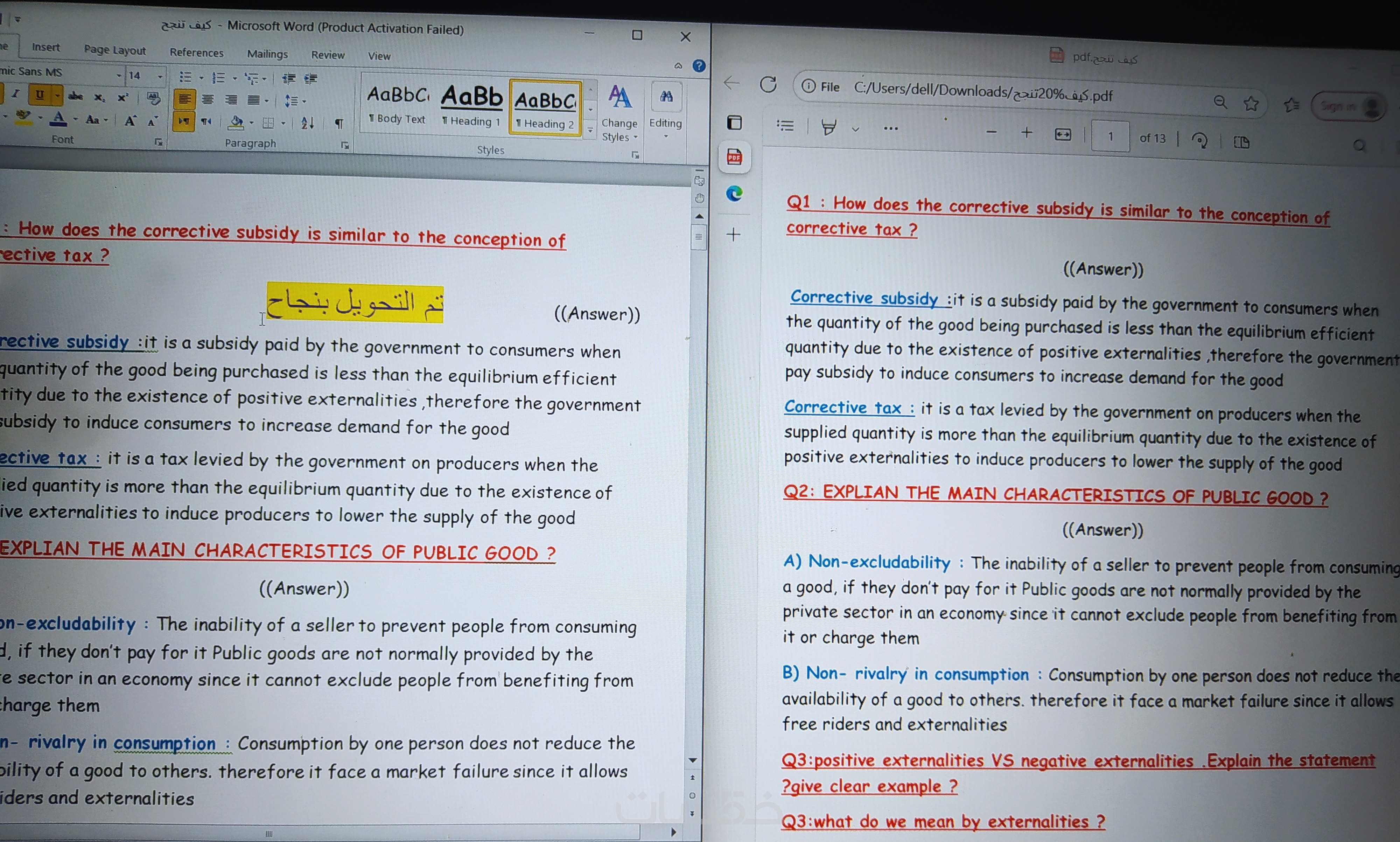Image resolution: width=1400 pixels, height=842 pixels.
Task: Click the Rotate icon in PDF toolbar
Action: click(1199, 140)
